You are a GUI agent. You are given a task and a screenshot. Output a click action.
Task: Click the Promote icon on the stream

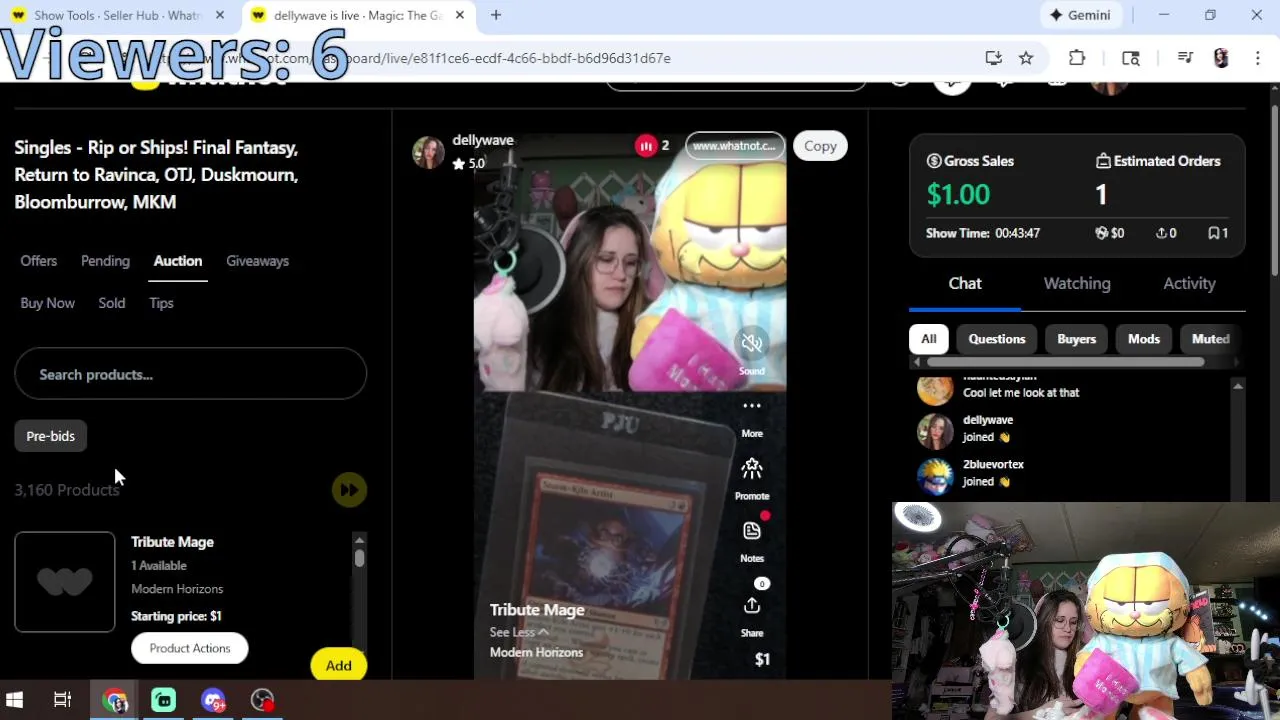tap(752, 468)
